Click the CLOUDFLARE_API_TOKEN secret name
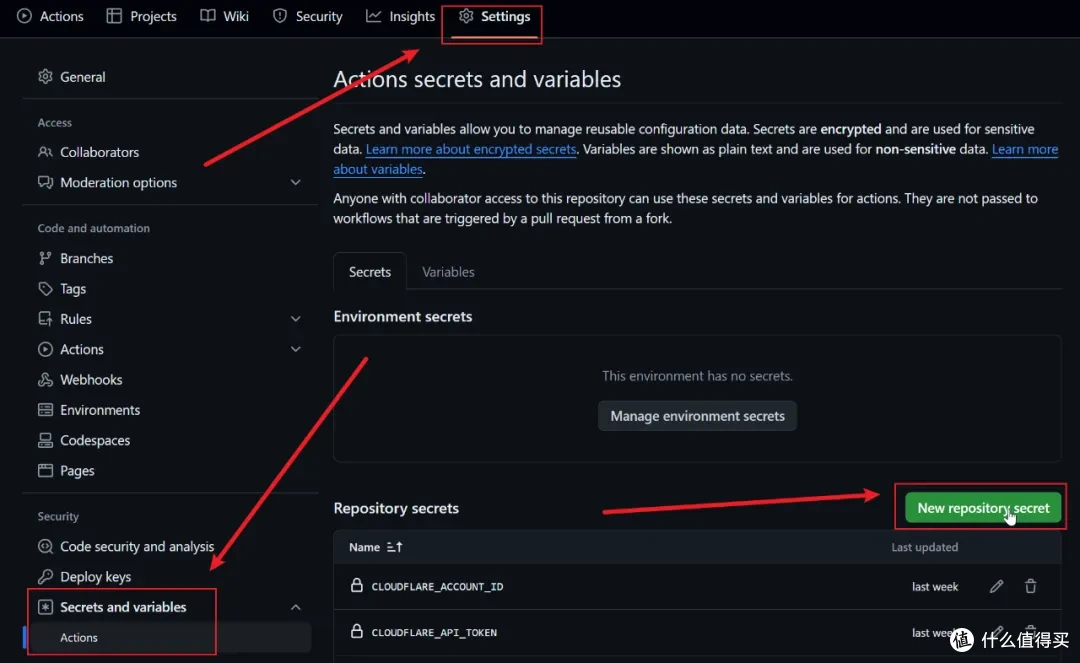 coord(434,632)
